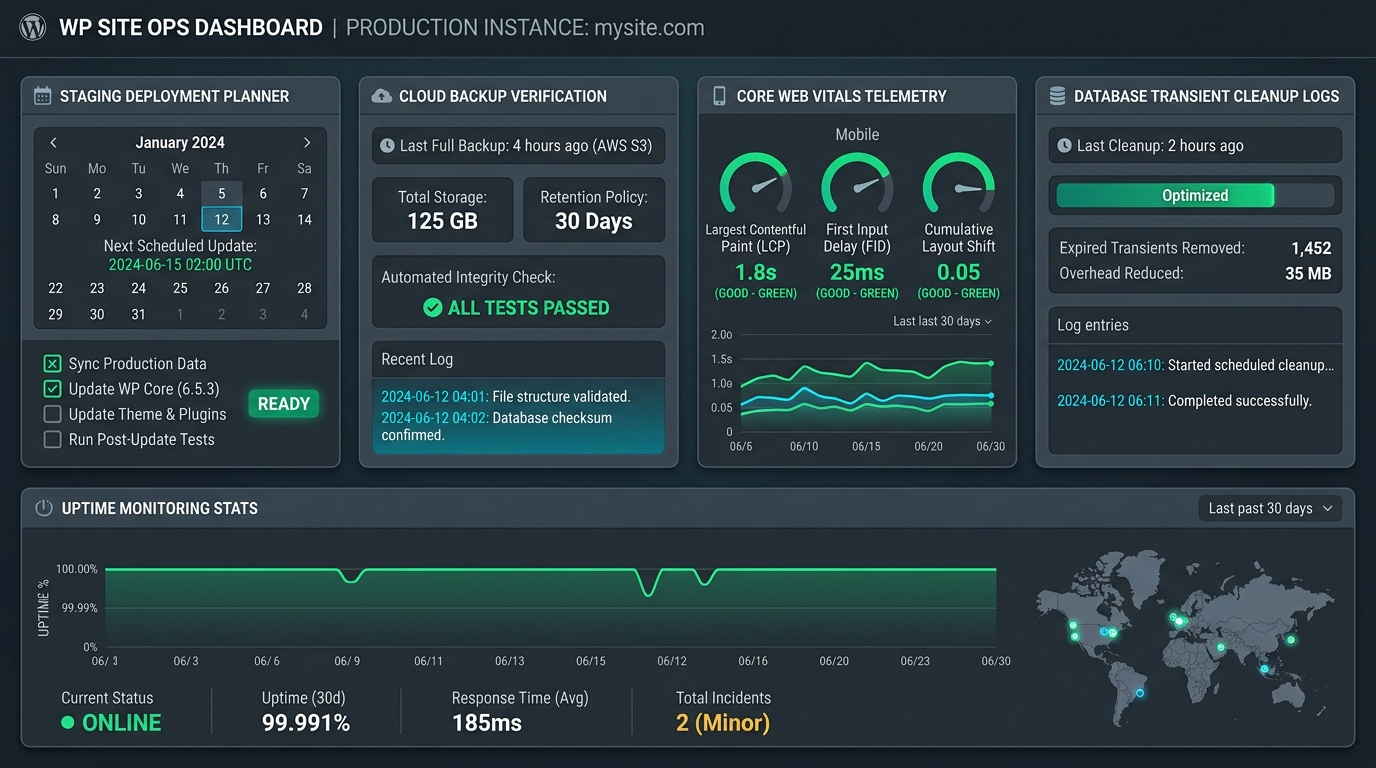Click the green checkmark beside All Tests Passed

(432, 308)
